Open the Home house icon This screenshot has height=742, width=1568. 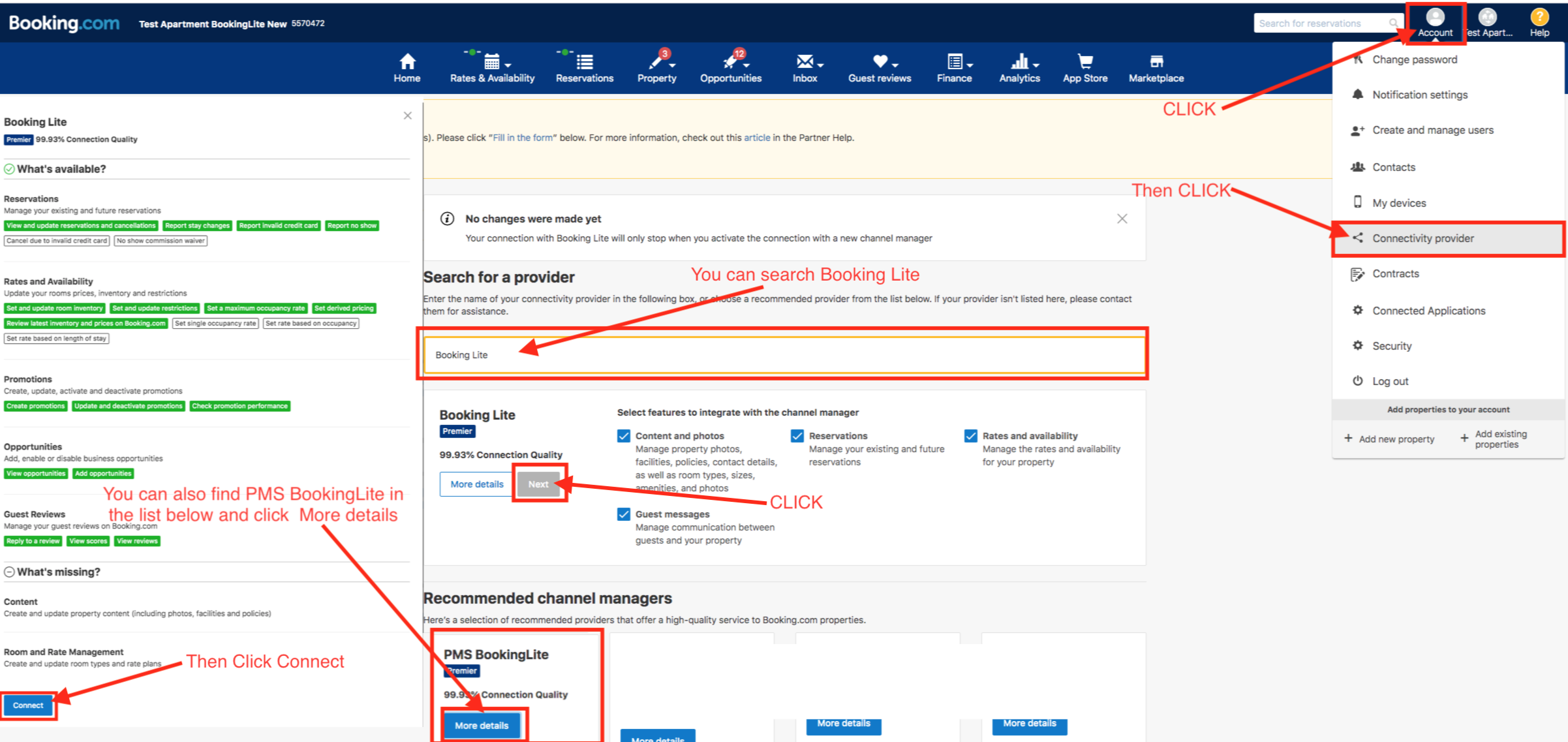(407, 61)
